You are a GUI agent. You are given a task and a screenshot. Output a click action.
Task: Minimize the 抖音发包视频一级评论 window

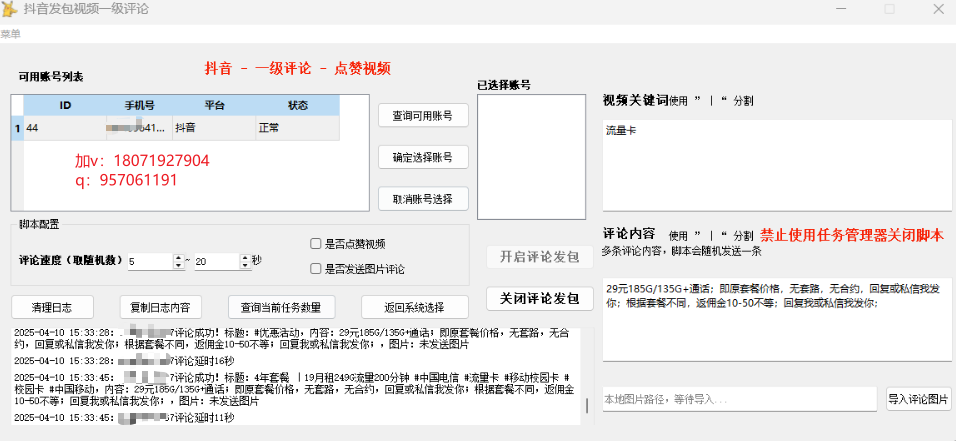(841, 9)
